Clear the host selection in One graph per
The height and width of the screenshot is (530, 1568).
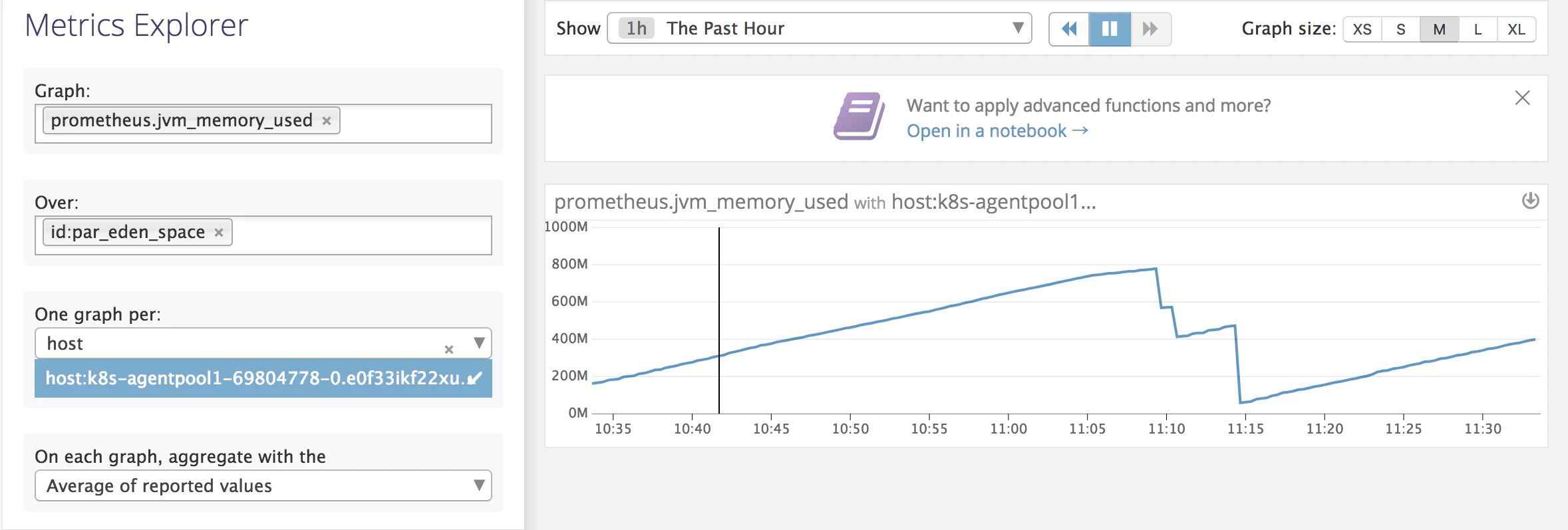[x=449, y=349]
